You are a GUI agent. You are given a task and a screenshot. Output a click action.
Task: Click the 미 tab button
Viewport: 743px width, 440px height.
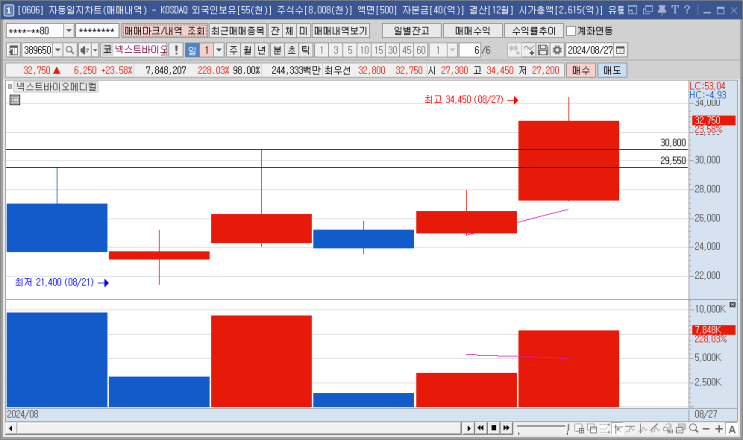coord(303,31)
